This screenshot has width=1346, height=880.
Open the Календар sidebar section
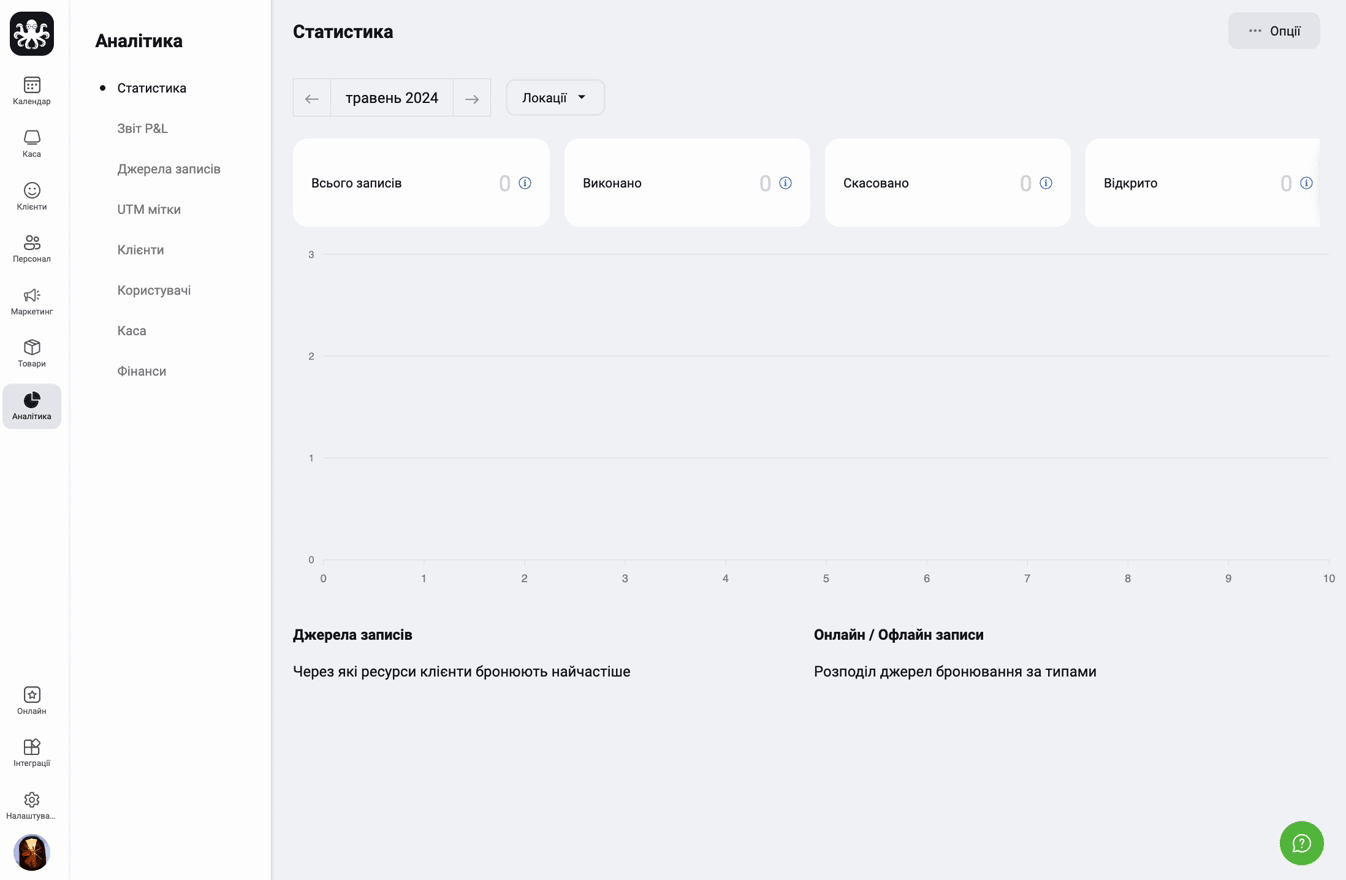pyautogui.click(x=32, y=91)
